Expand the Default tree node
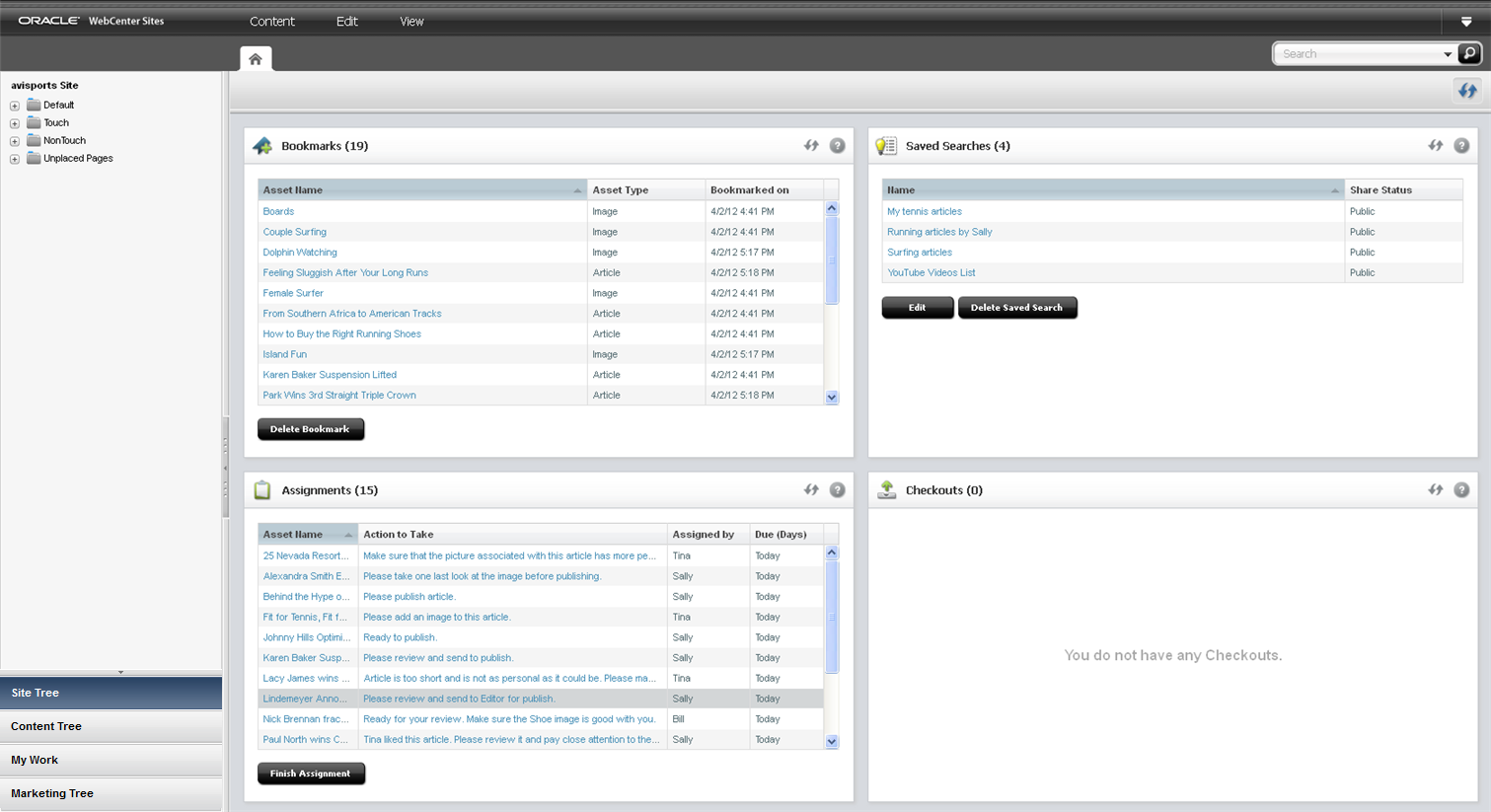Viewport: 1491px width, 812px height. [15, 106]
